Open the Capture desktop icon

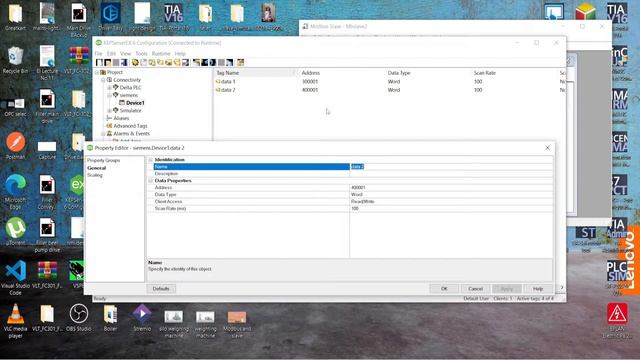[x=47, y=149]
